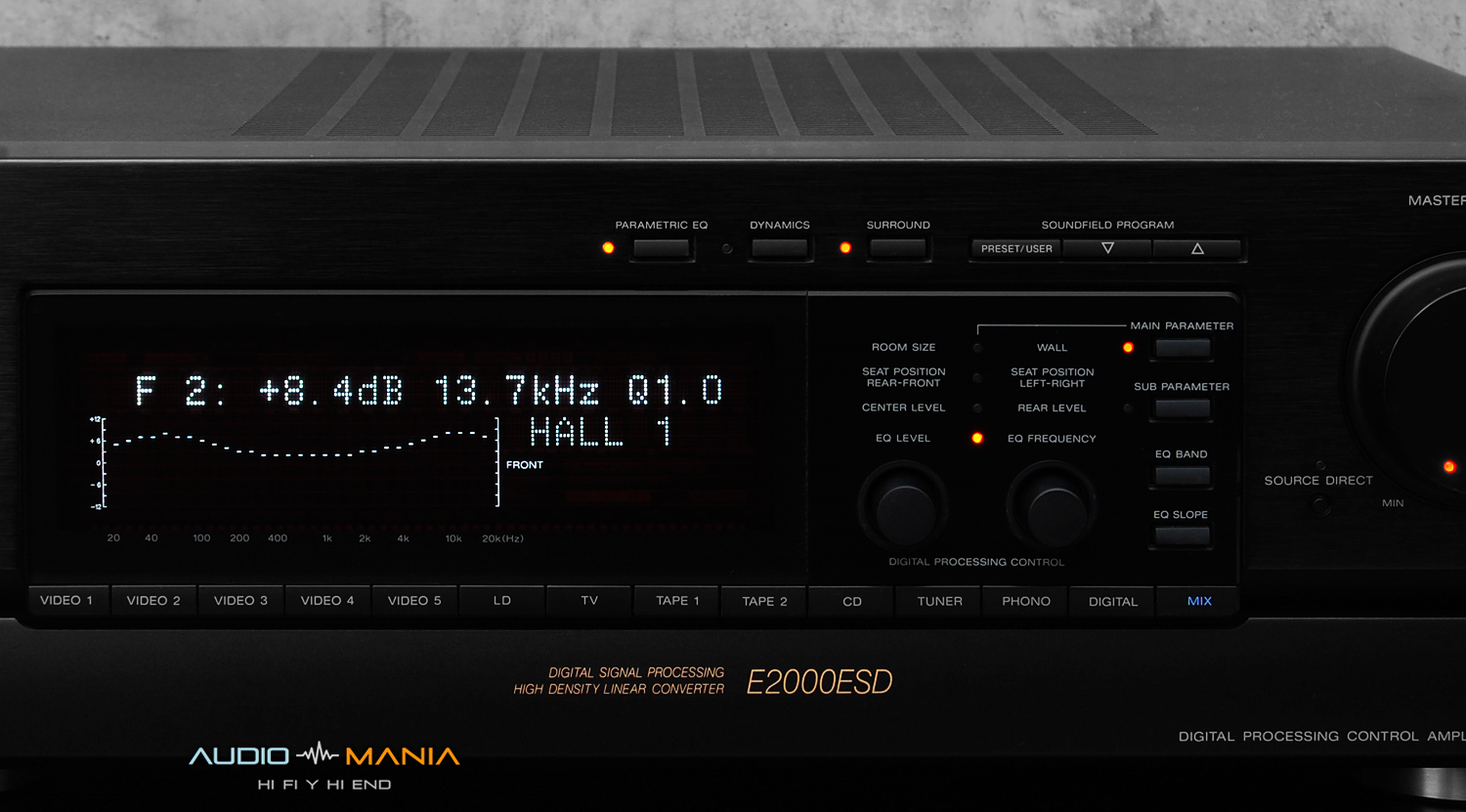Select the MIX input
This screenshot has width=1466, height=812.
1199,601
